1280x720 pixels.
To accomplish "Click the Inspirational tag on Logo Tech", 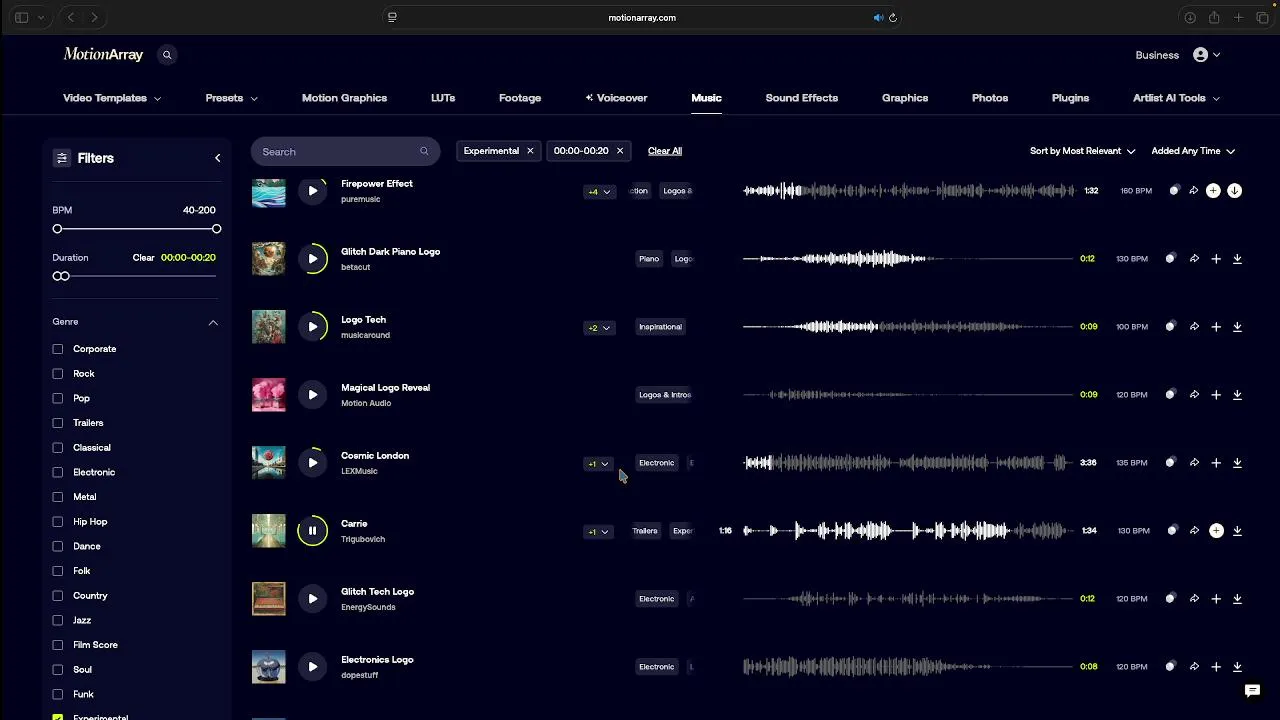I will click(x=660, y=327).
